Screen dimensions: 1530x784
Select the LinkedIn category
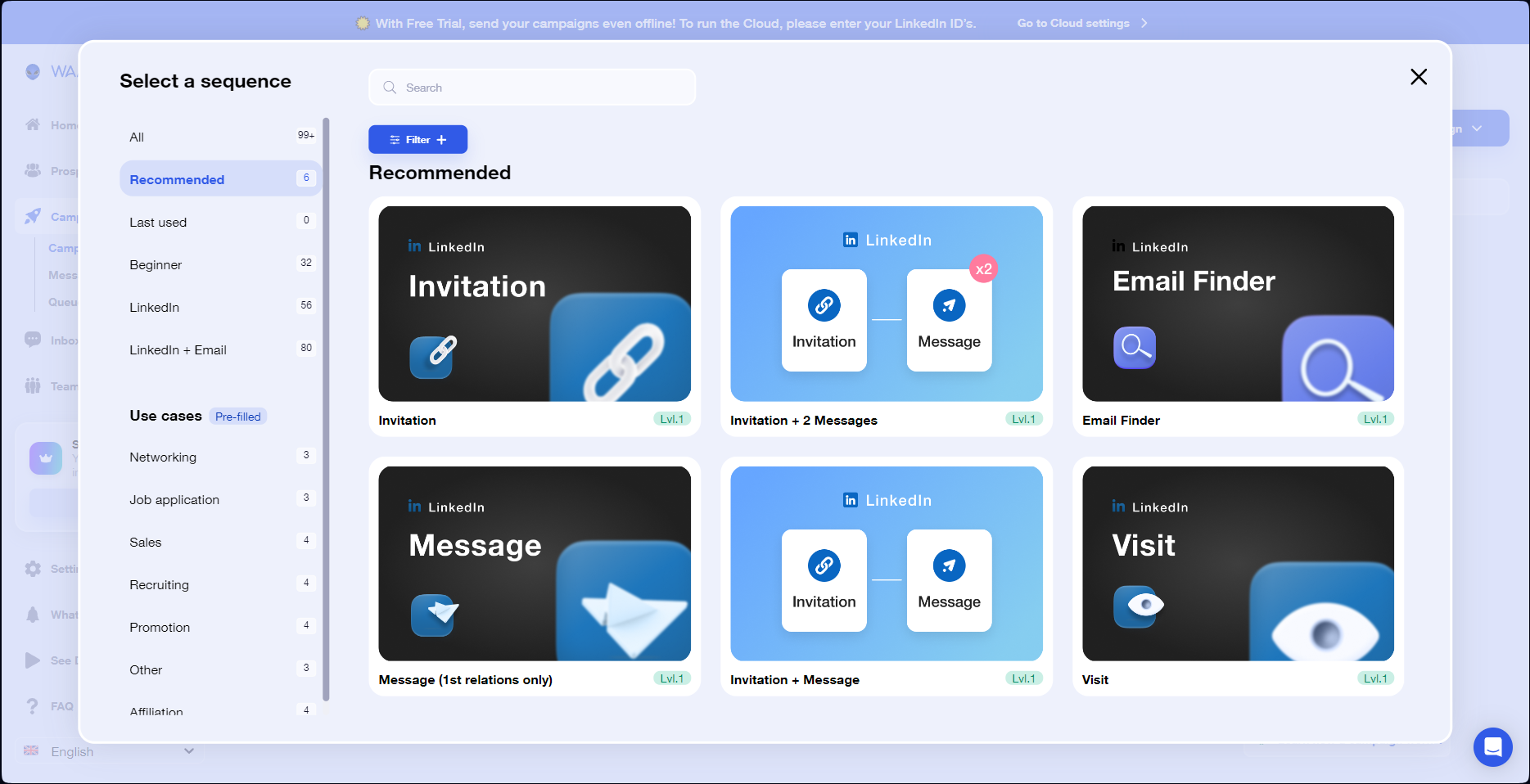tap(220, 307)
